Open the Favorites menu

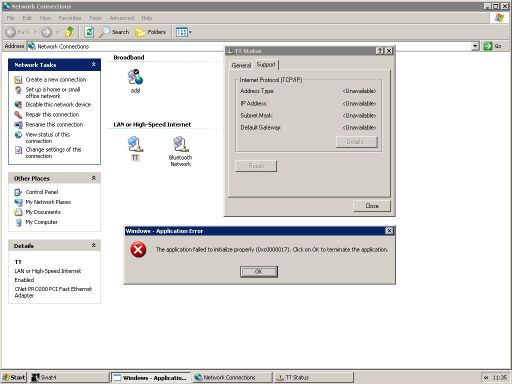click(70, 18)
